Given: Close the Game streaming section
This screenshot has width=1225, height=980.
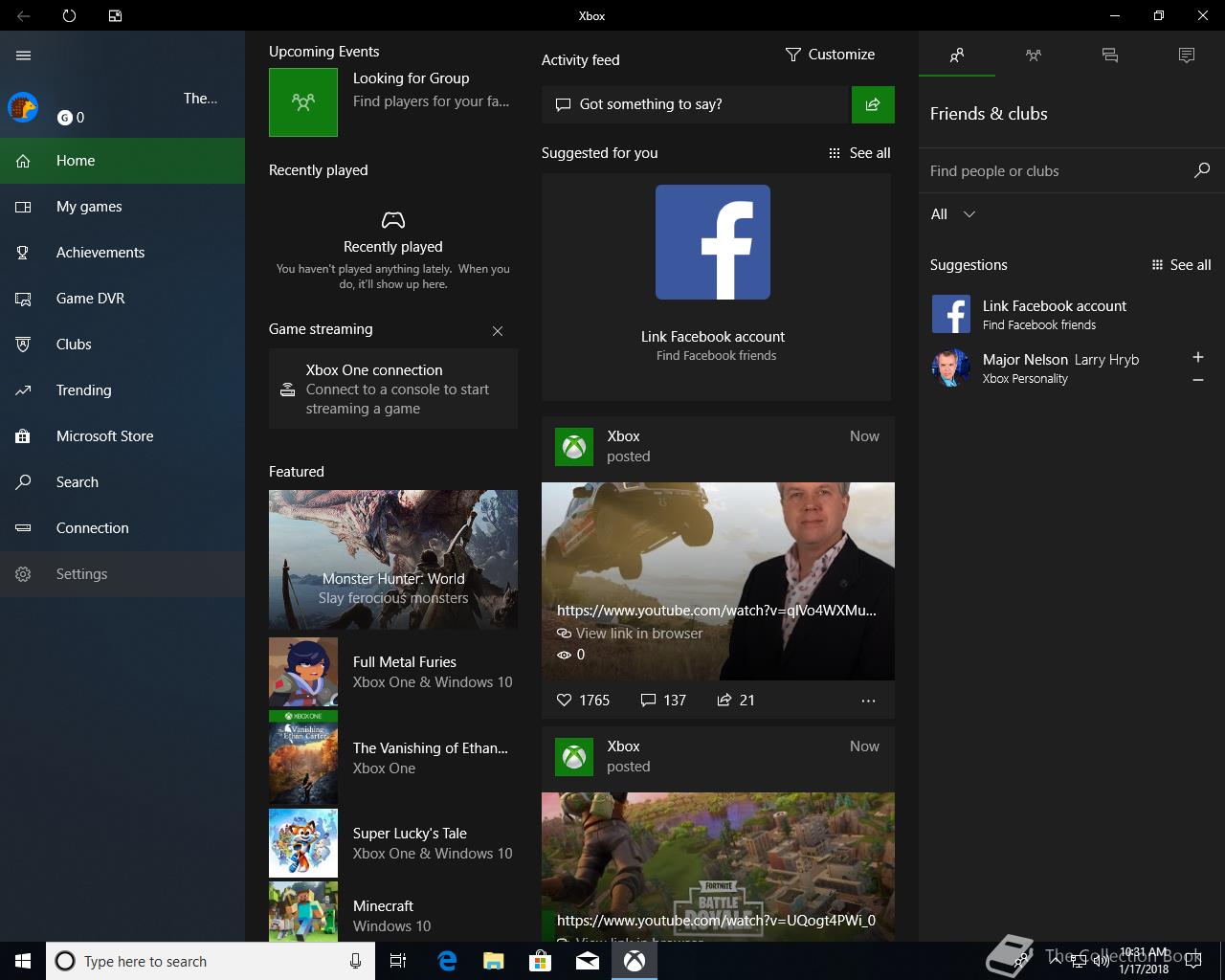Looking at the screenshot, I should [x=498, y=331].
